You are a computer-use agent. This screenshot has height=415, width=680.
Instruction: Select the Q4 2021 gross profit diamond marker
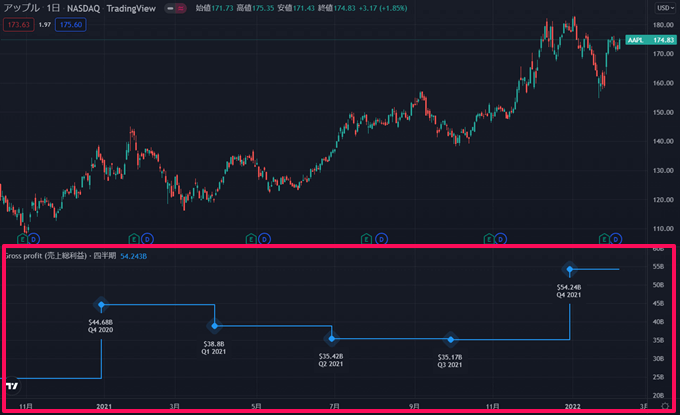(x=570, y=269)
